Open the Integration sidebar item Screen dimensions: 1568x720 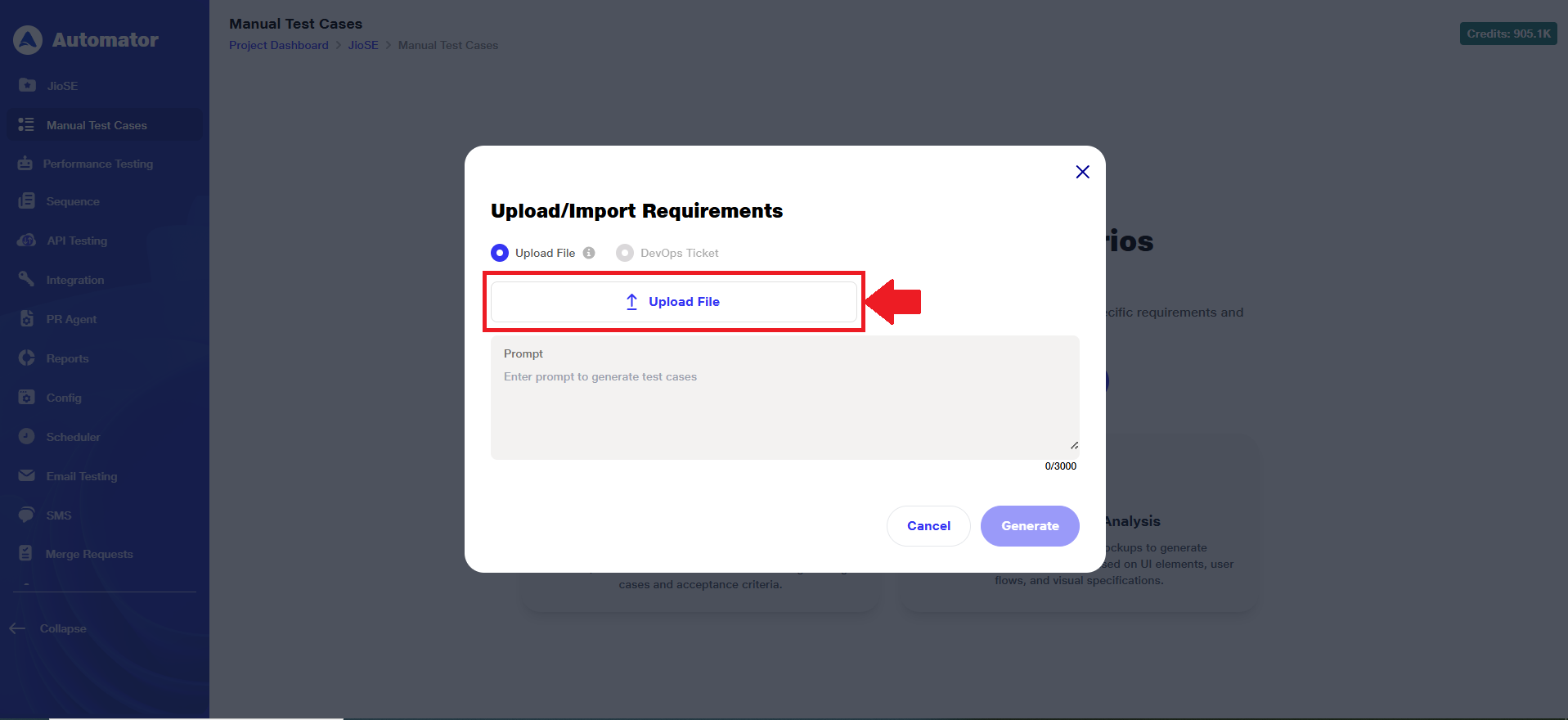(x=75, y=280)
